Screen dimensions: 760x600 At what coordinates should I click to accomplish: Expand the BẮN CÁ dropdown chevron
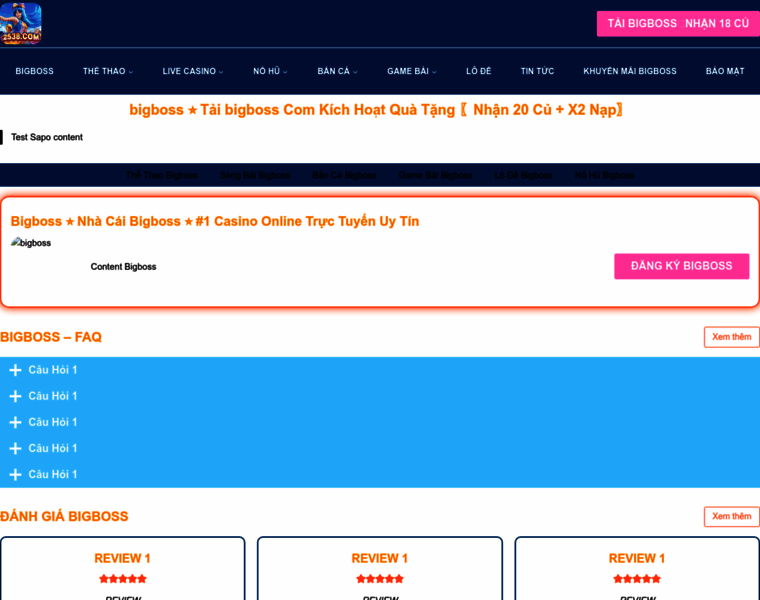click(x=355, y=72)
